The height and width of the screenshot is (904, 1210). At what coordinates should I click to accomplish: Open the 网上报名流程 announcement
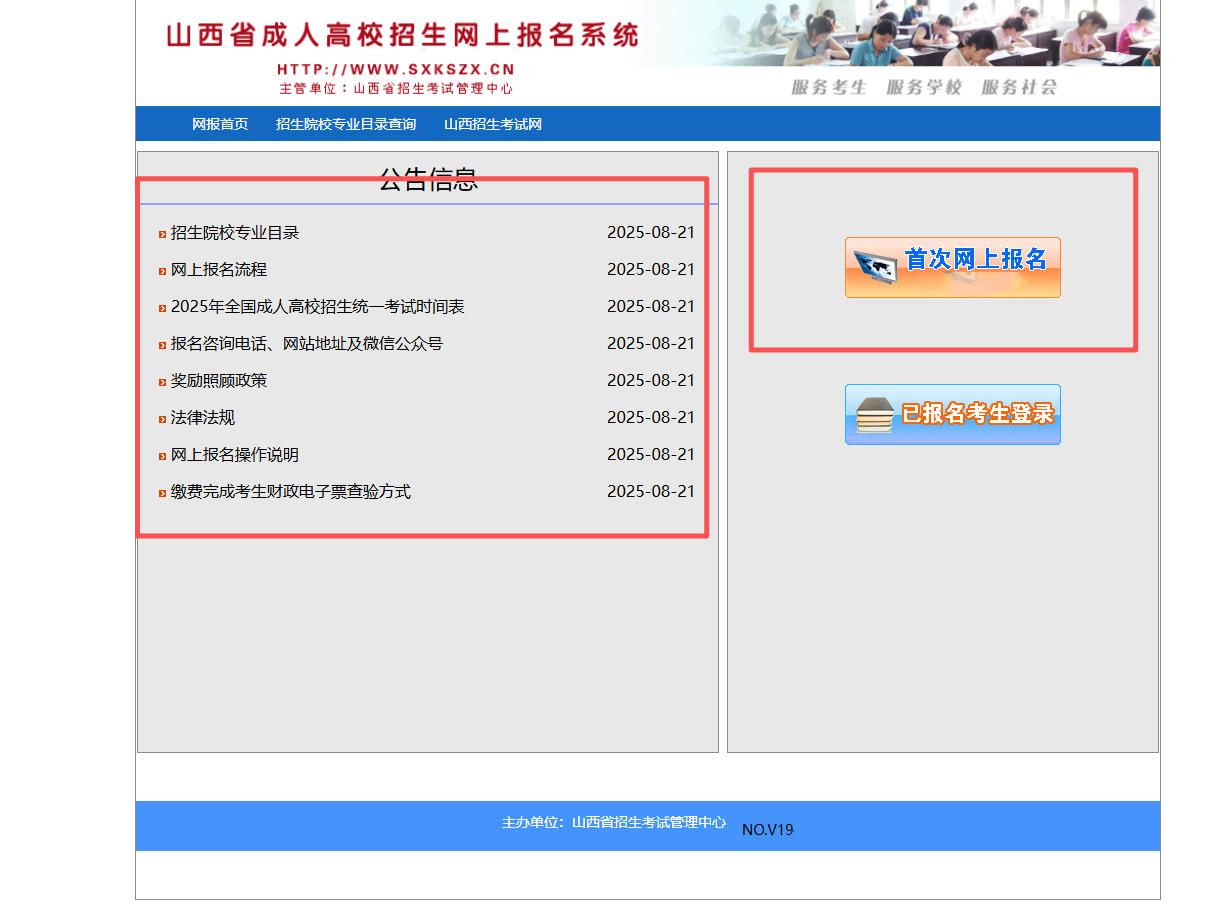click(x=219, y=270)
